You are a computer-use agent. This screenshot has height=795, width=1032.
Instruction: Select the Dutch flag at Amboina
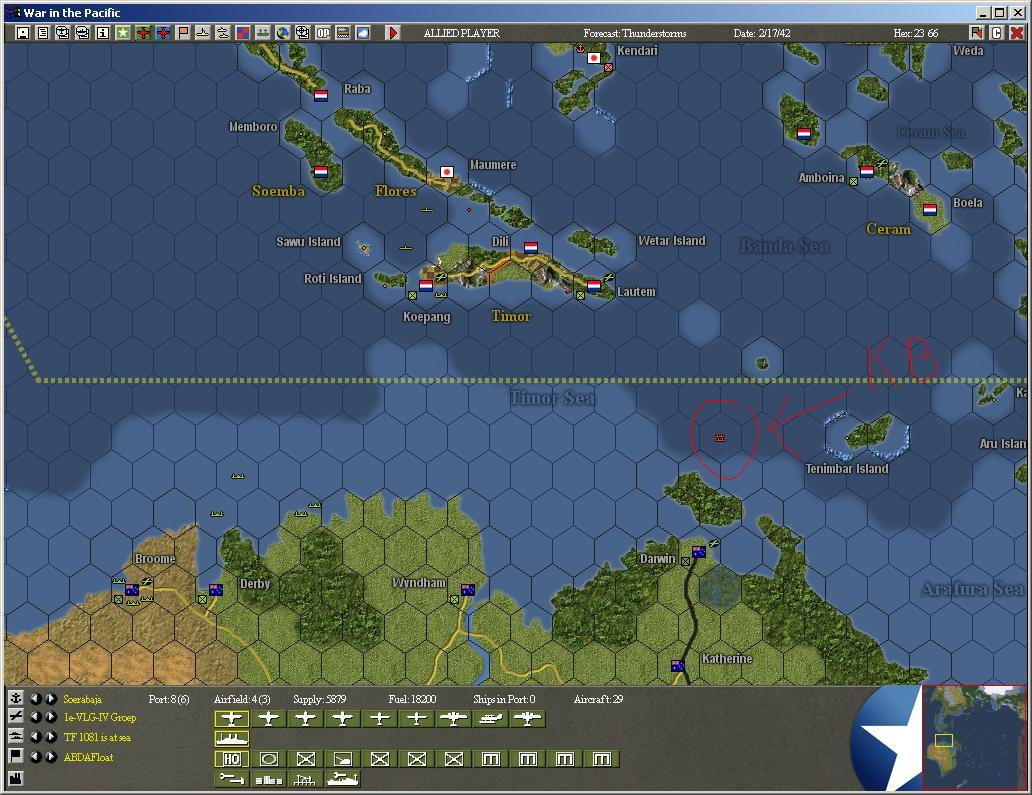[867, 172]
